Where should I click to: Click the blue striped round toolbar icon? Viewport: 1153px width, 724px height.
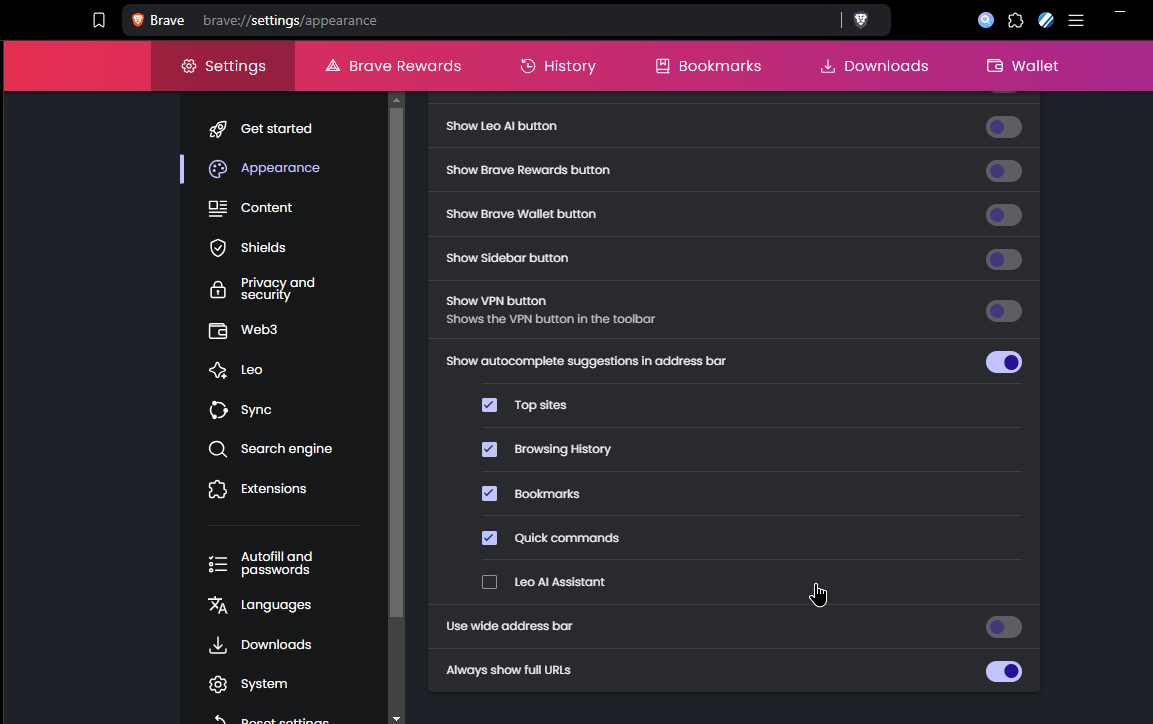(1046, 21)
